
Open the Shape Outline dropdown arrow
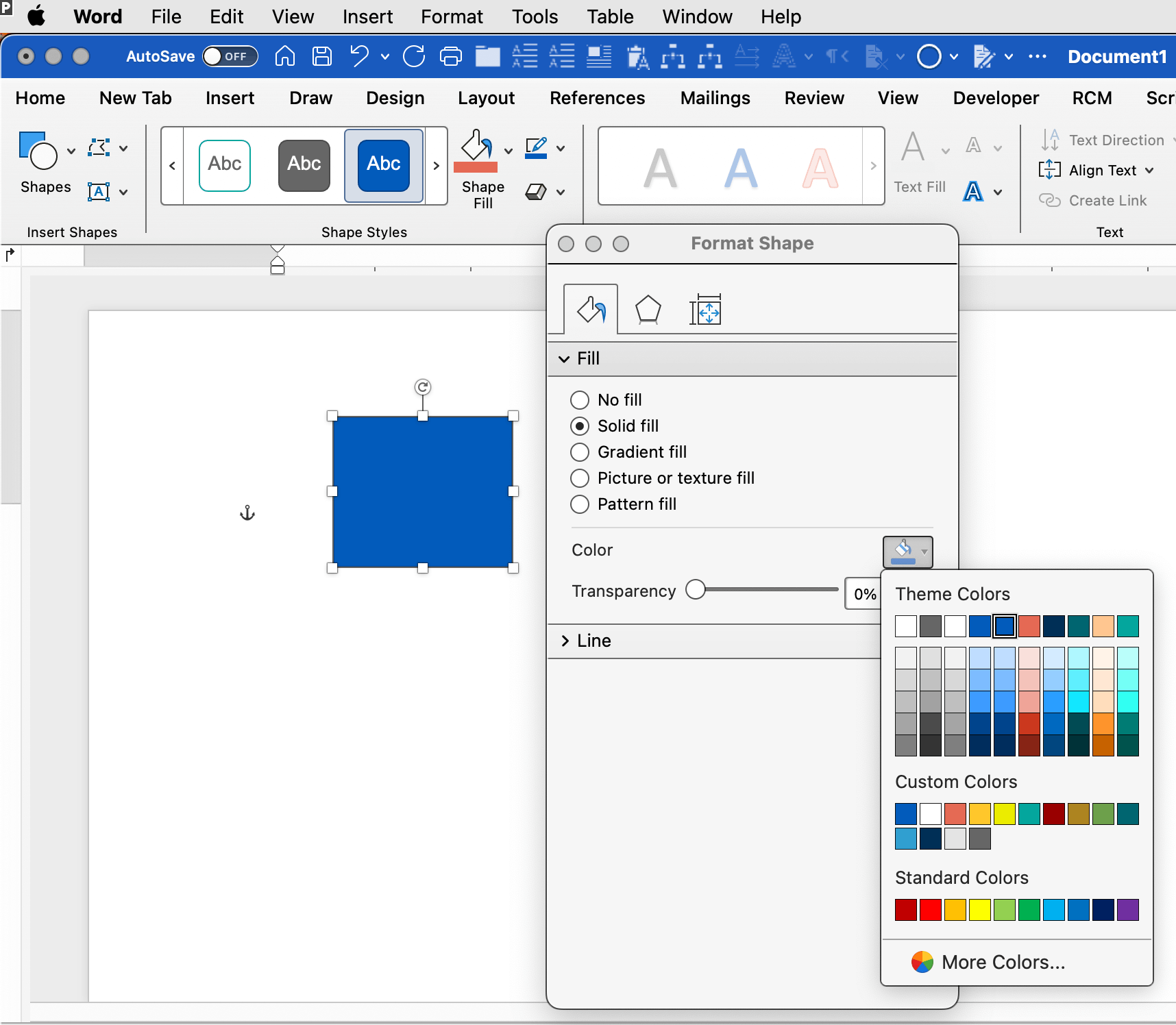(x=561, y=148)
